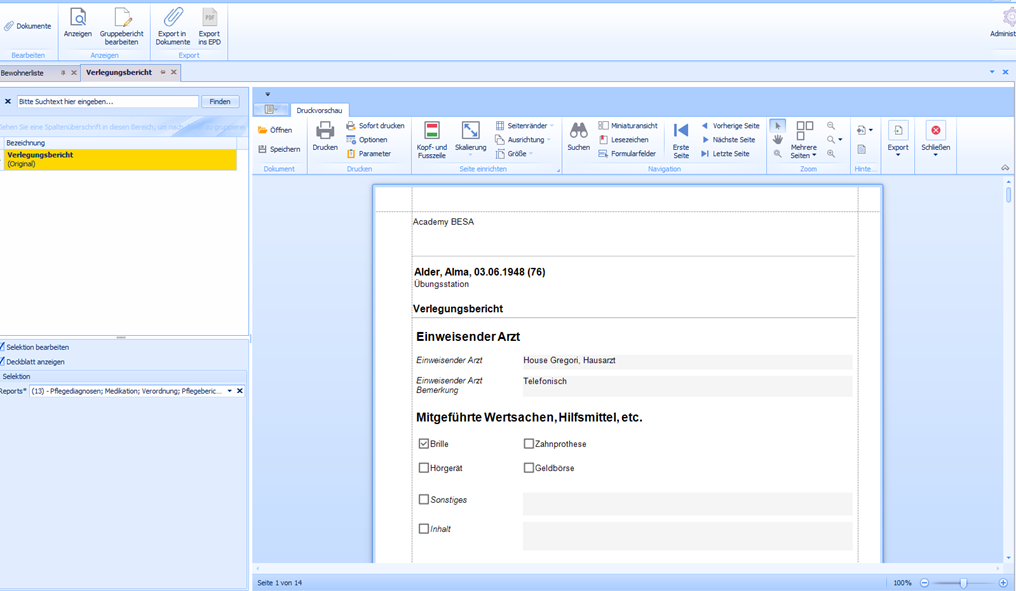The image size is (1016, 591).
Task: Select the hand pan tool
Action: [x=778, y=140]
